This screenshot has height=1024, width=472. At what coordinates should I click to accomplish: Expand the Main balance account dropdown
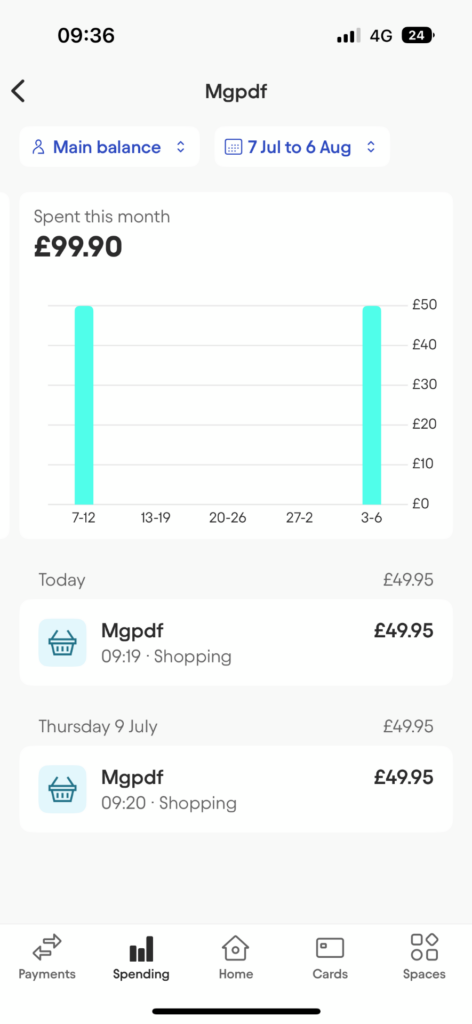tap(109, 147)
